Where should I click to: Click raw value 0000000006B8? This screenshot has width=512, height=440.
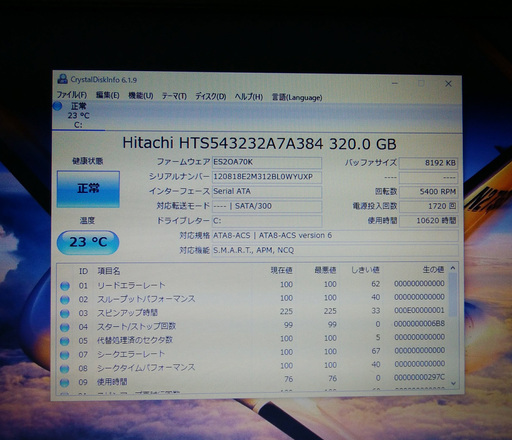419,324
